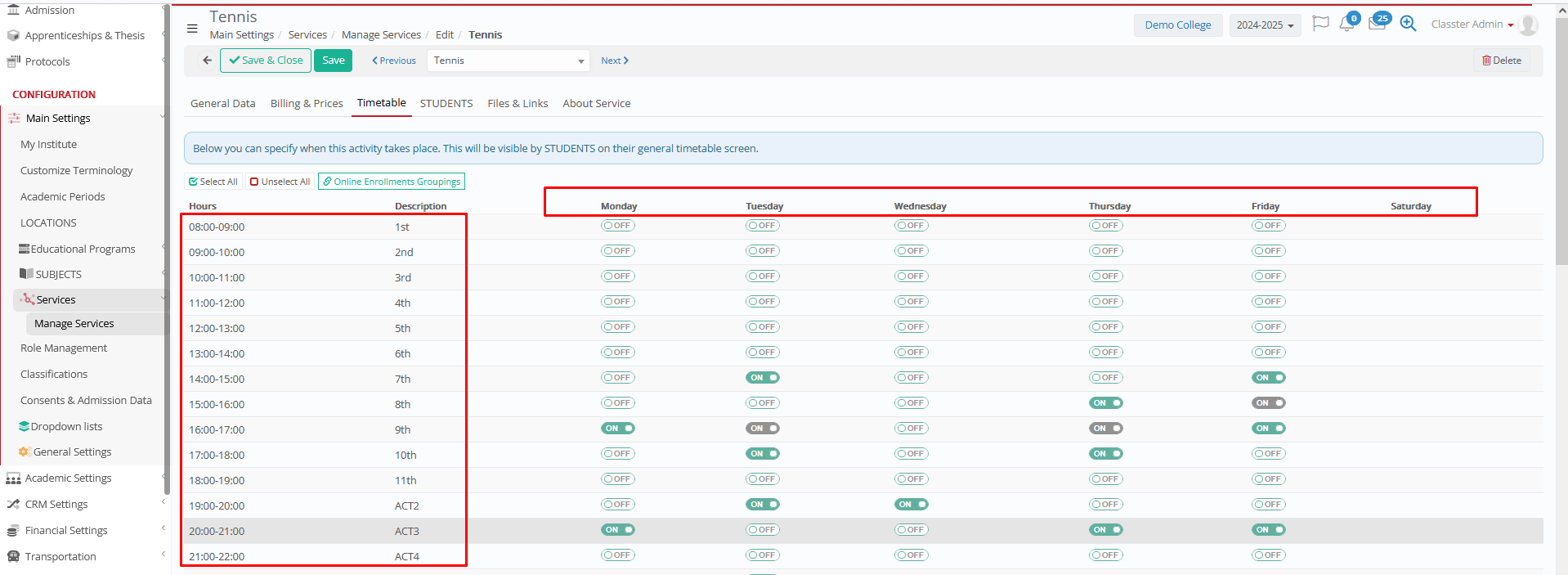
Task: Expand the Claster Admin user menu
Action: (1472, 25)
